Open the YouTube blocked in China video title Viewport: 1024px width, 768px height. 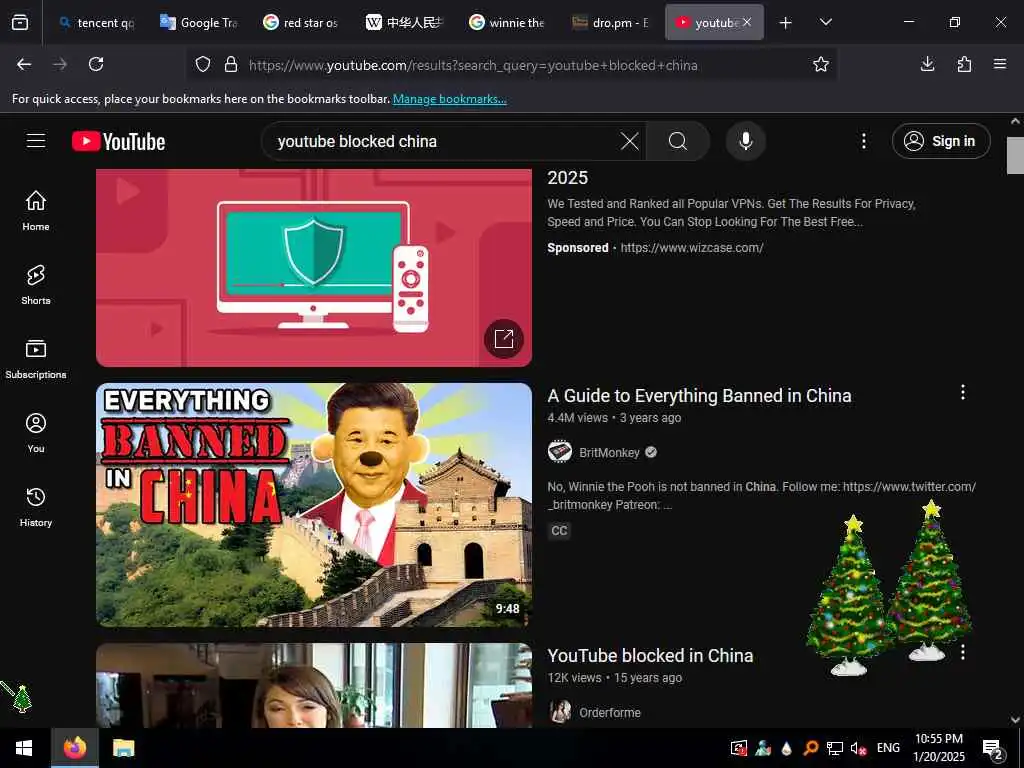650,656
